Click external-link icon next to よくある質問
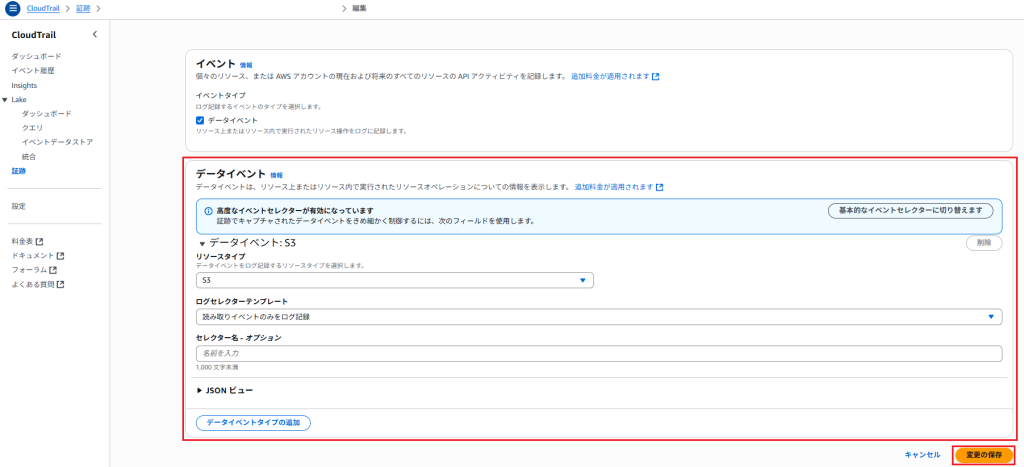1024x467 pixels. click(x=60, y=285)
